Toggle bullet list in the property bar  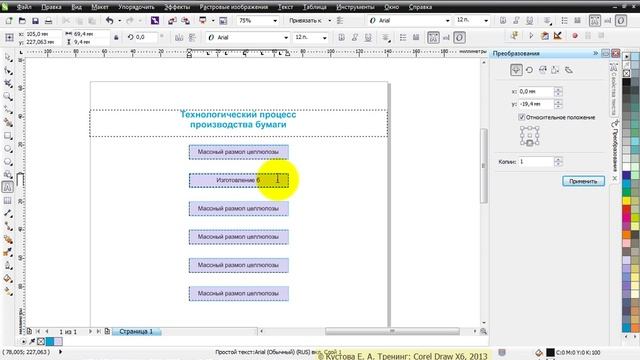click(x=403, y=38)
